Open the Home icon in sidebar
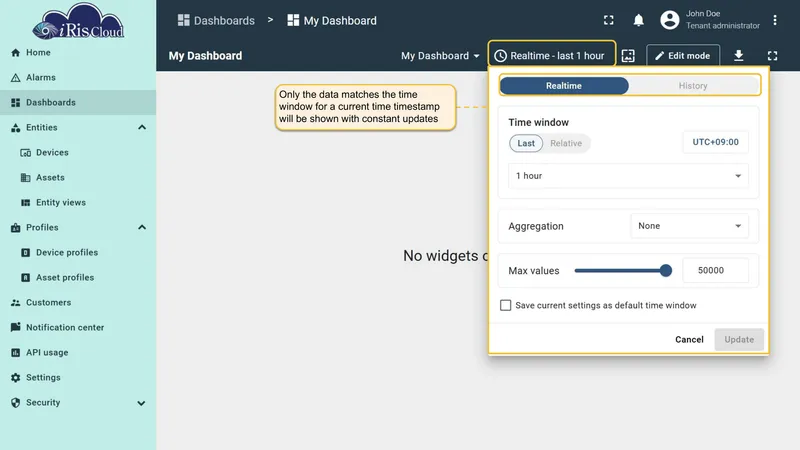 [16, 53]
